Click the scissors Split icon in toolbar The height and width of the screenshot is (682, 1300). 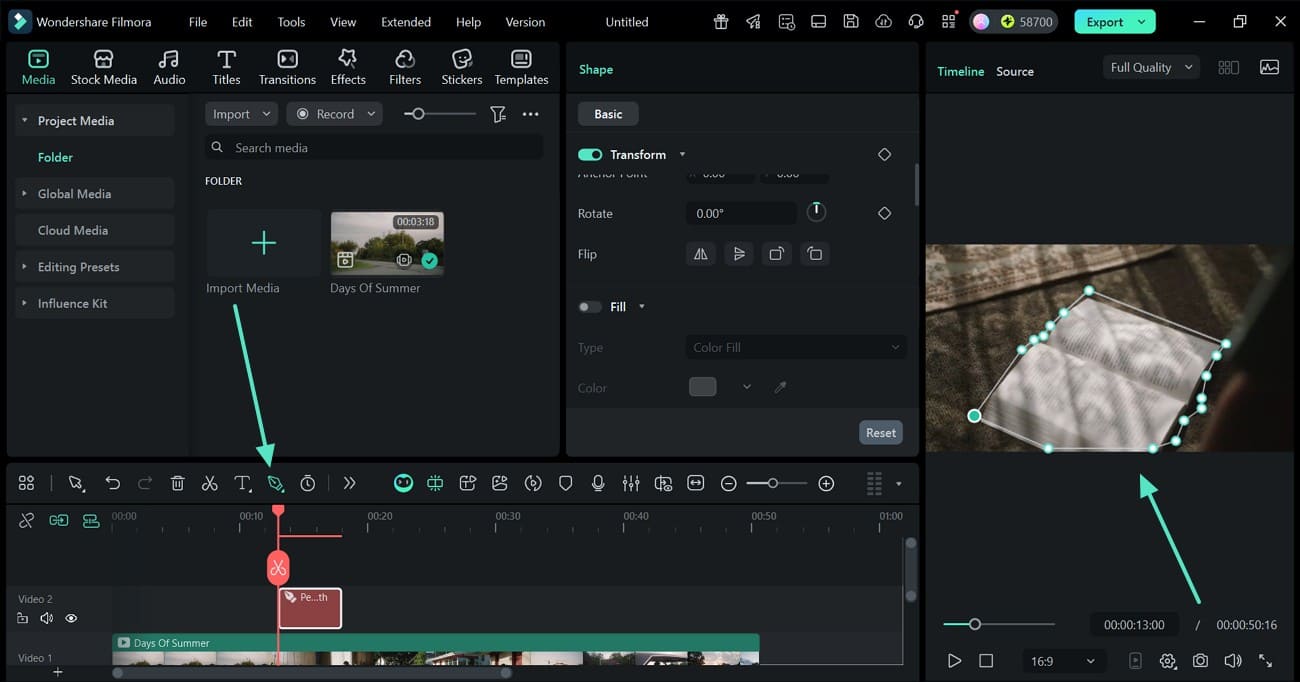coord(209,484)
